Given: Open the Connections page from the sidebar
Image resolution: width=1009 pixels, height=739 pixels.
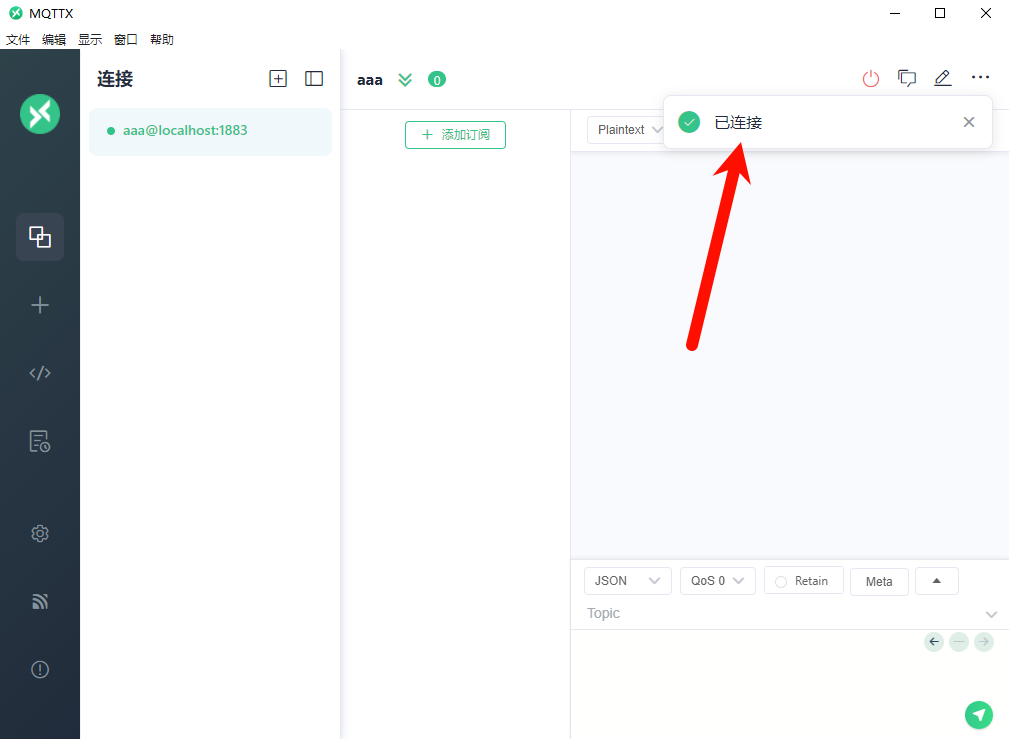Looking at the screenshot, I should (x=40, y=237).
